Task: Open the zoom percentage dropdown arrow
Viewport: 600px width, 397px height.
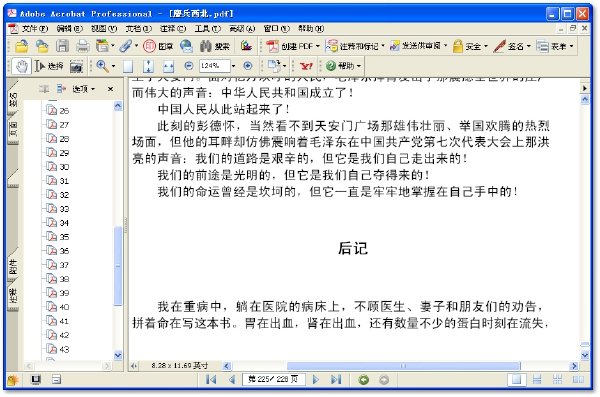Action: coord(233,66)
